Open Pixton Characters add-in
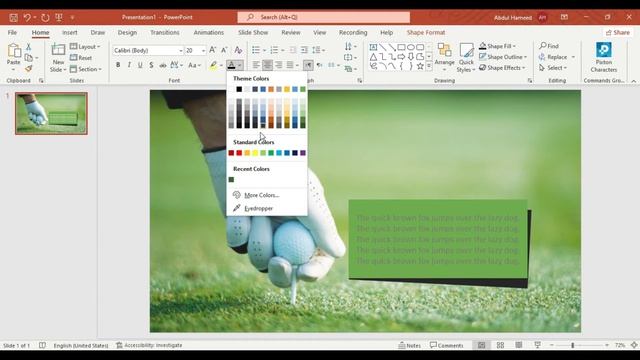 (604, 58)
